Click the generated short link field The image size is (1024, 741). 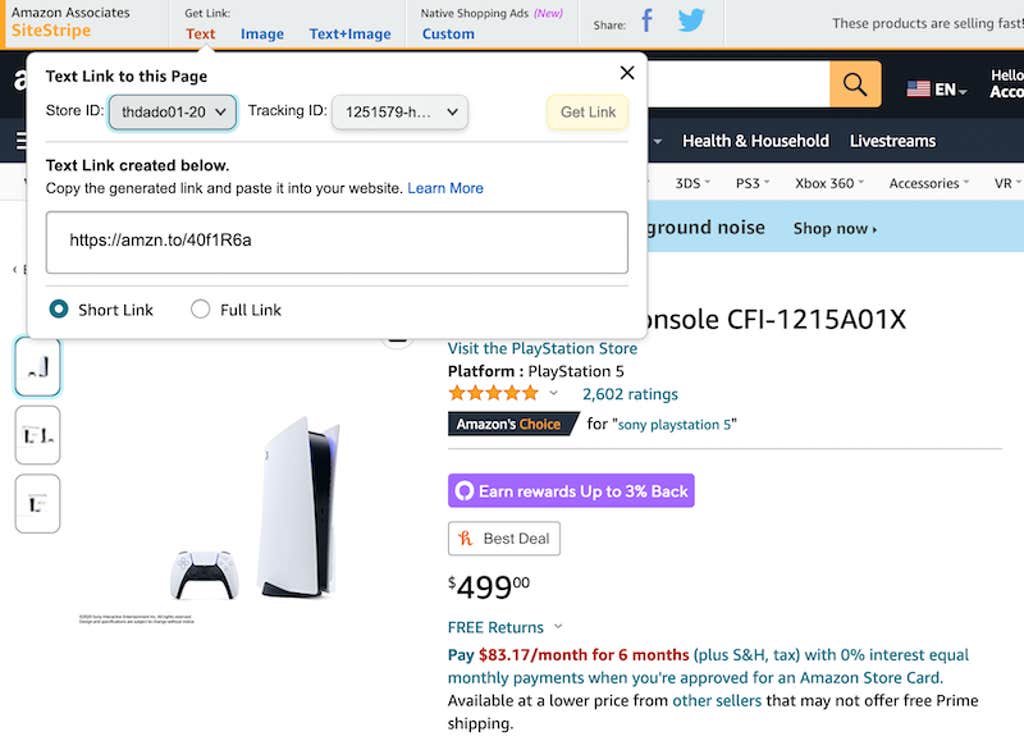click(337, 241)
